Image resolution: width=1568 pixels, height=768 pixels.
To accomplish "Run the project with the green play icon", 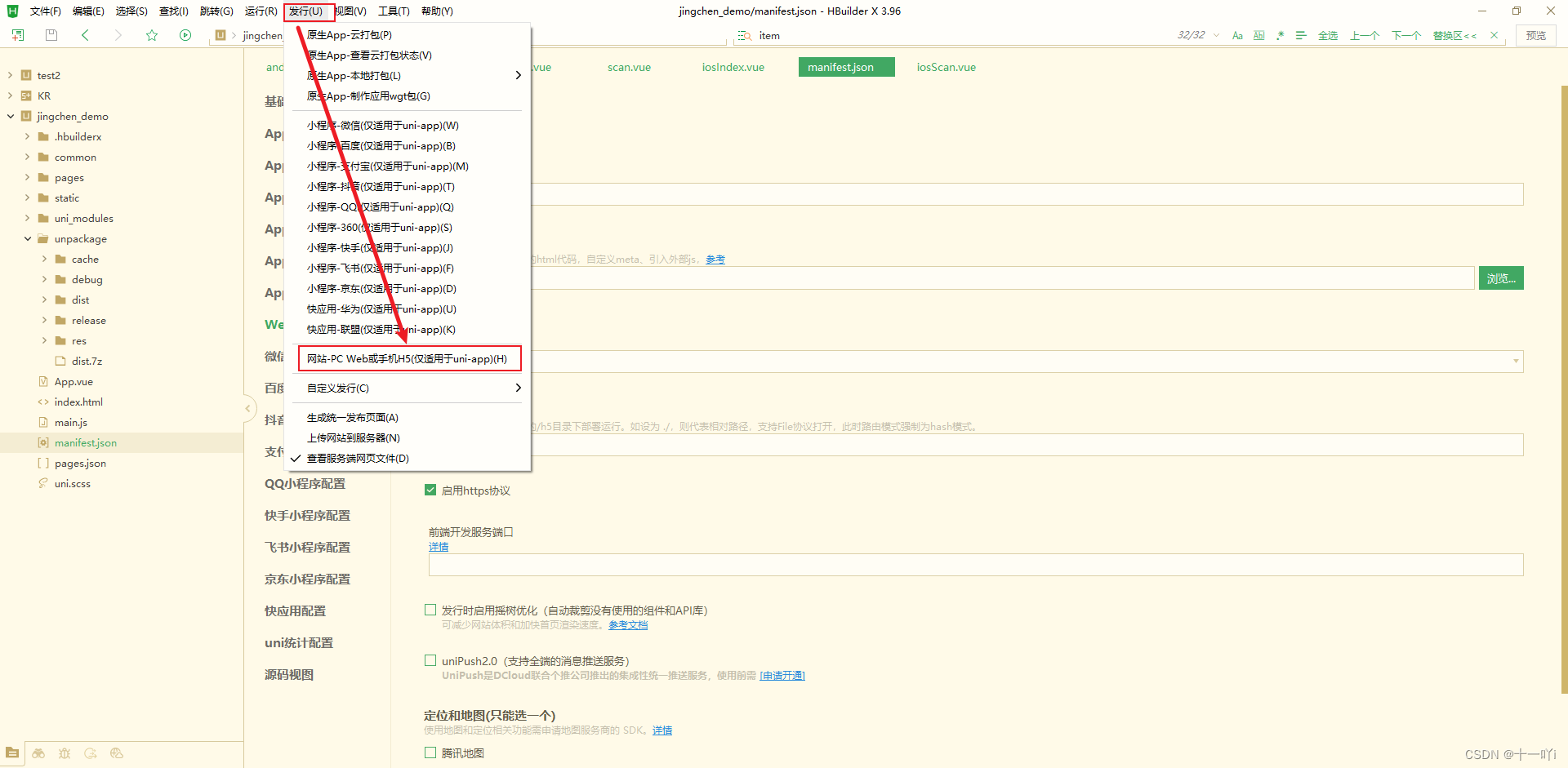I will pos(185,35).
